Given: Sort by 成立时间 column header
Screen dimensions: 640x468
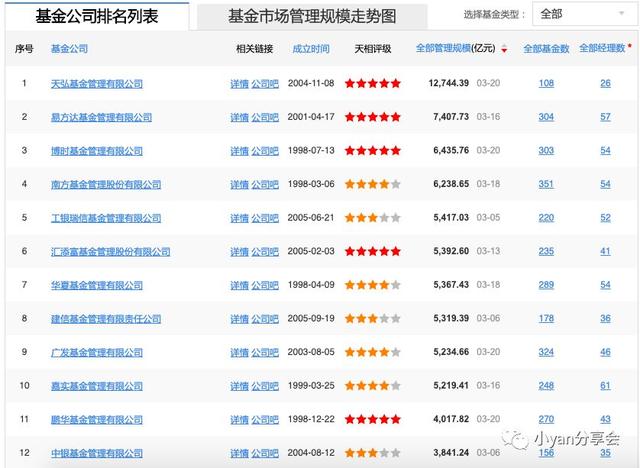Looking at the screenshot, I should coord(311,49).
